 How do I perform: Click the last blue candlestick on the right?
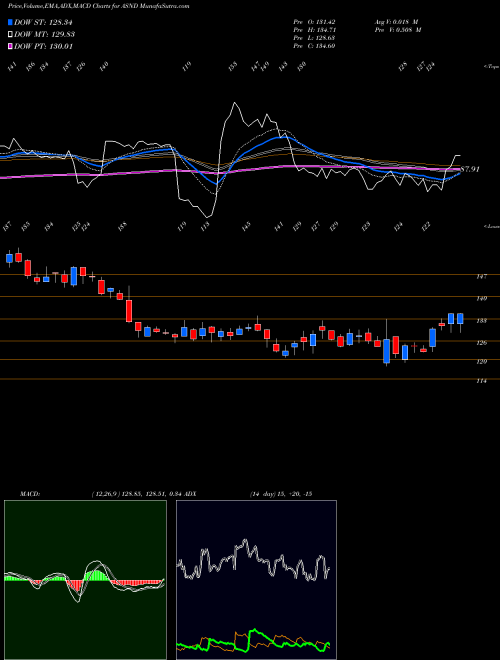coord(460,318)
